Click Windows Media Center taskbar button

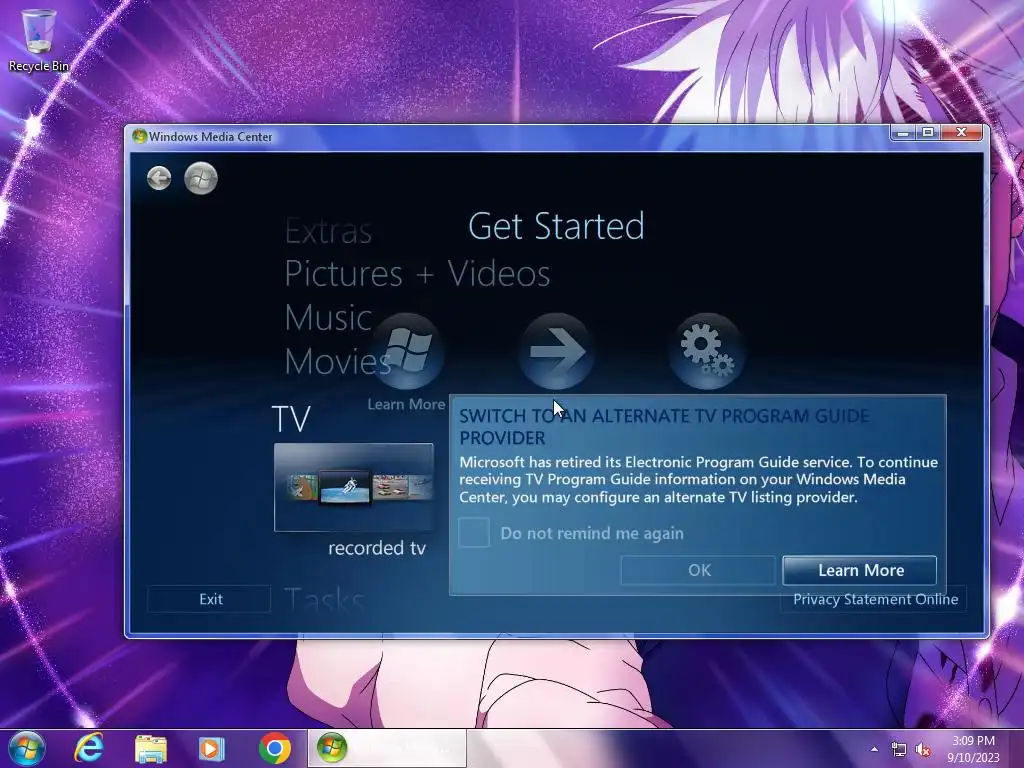[x=387, y=748]
